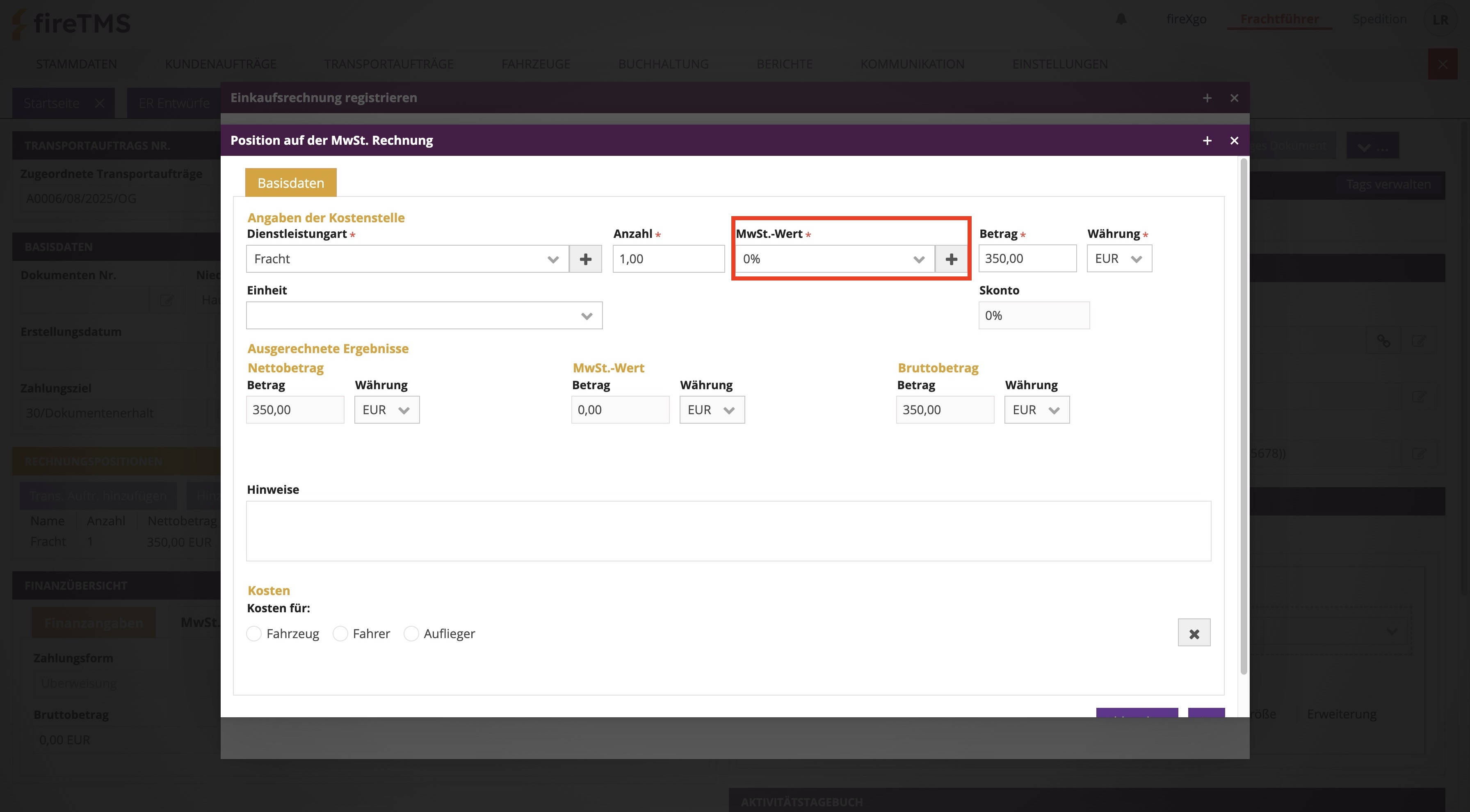This screenshot has height=812, width=1470.
Task: Click the Zahlungsziel value 30/Dokumentenerhalt
Action: tap(89, 413)
